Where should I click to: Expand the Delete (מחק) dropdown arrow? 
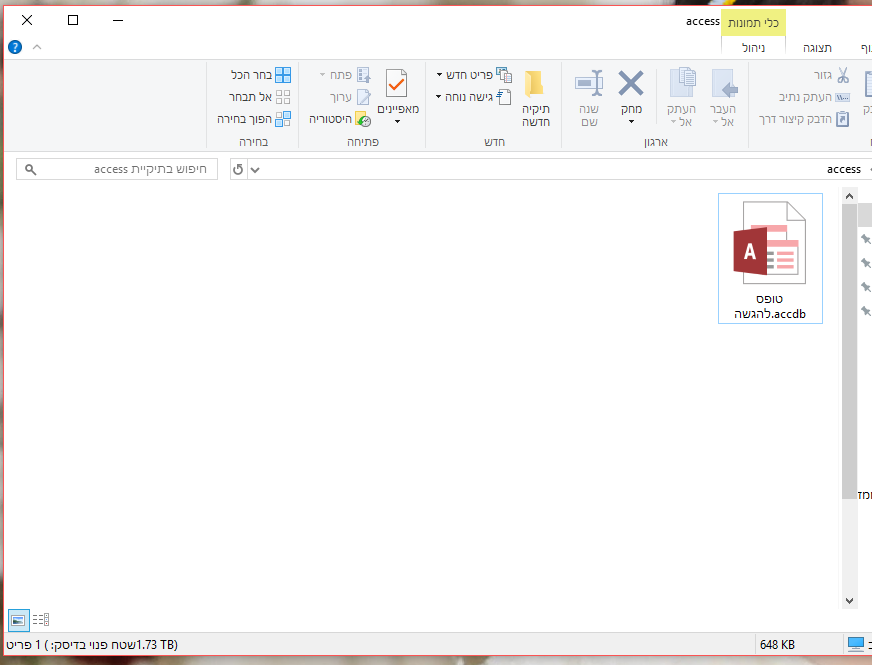(631, 122)
